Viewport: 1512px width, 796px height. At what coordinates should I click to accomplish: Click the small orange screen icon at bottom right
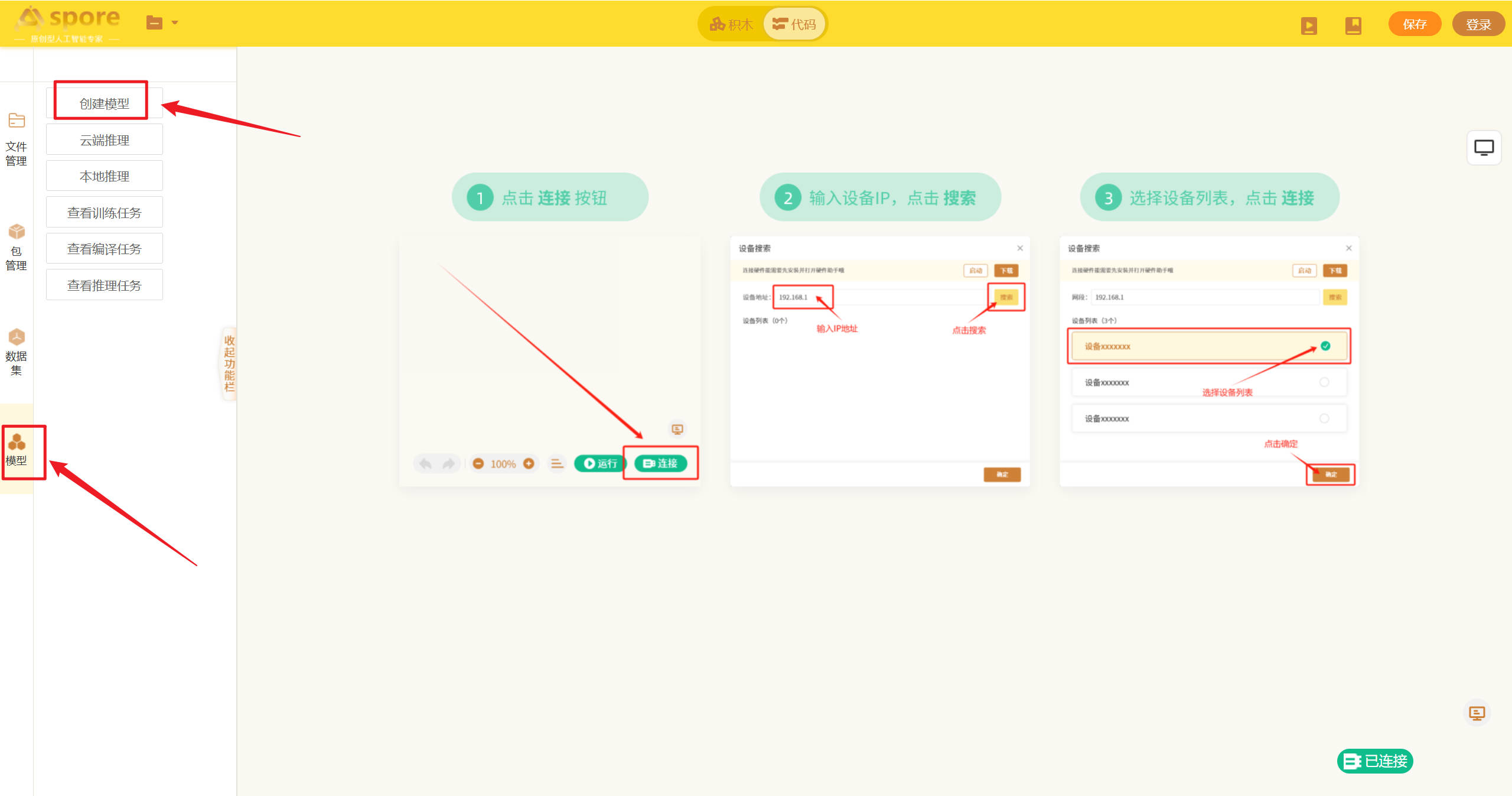pos(1477,713)
